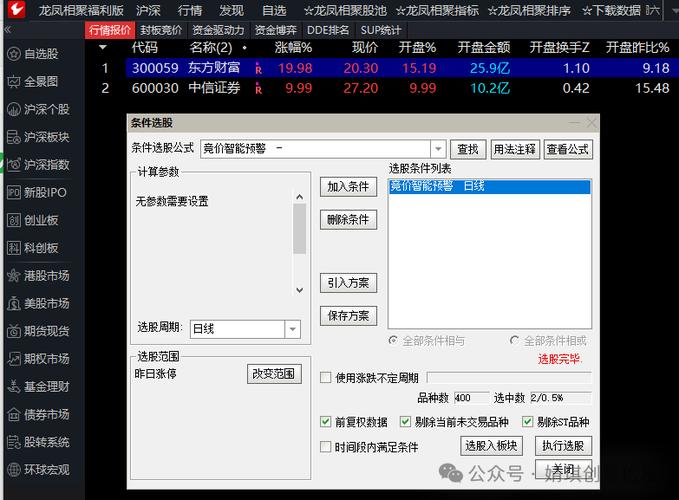Enable the 时间段内满足条件 checkbox
This screenshot has height=500, width=679.
pyautogui.click(x=325, y=446)
